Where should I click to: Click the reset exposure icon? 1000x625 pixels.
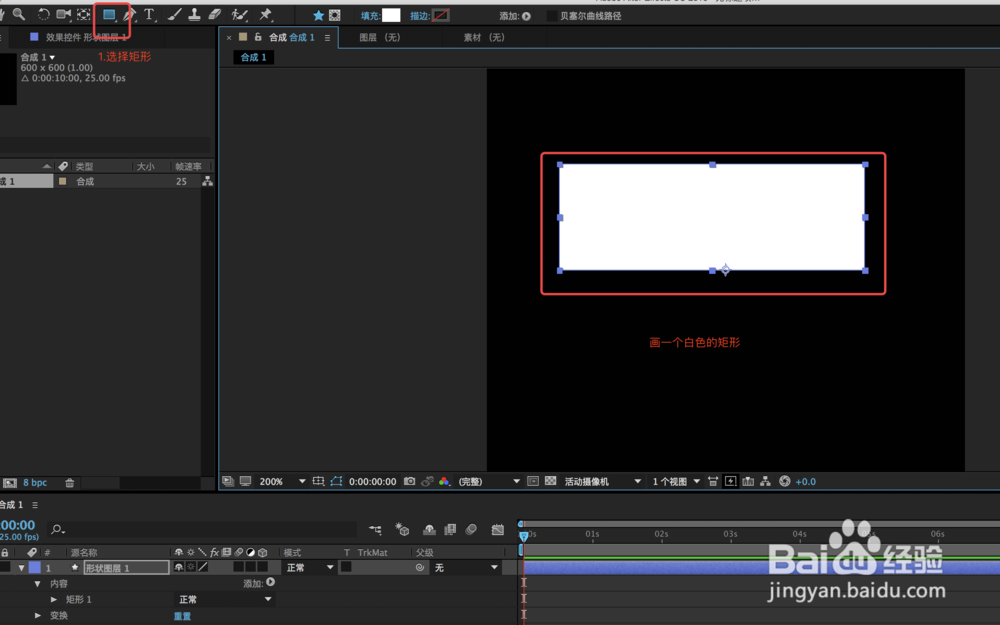[x=784, y=482]
